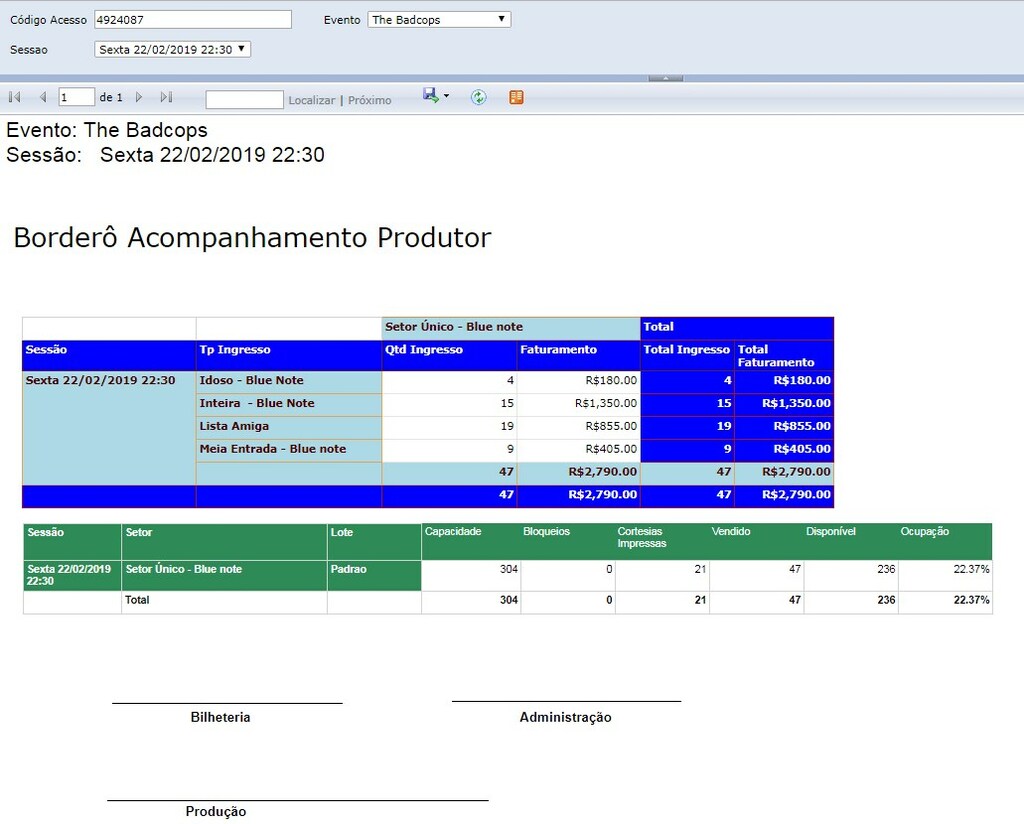Open the Evento dropdown
The height and width of the screenshot is (824, 1024).
point(439,20)
